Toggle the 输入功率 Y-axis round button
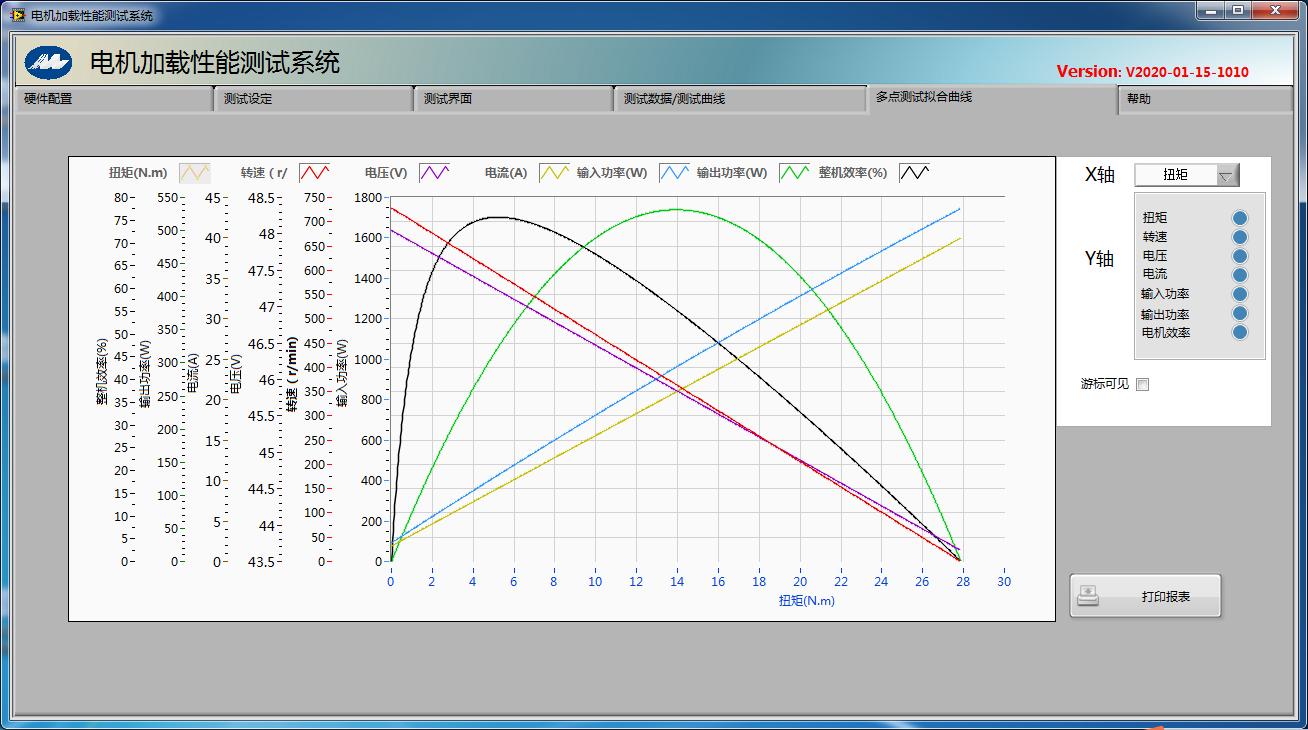Screen dimensions: 1308x730 (x=1240, y=294)
